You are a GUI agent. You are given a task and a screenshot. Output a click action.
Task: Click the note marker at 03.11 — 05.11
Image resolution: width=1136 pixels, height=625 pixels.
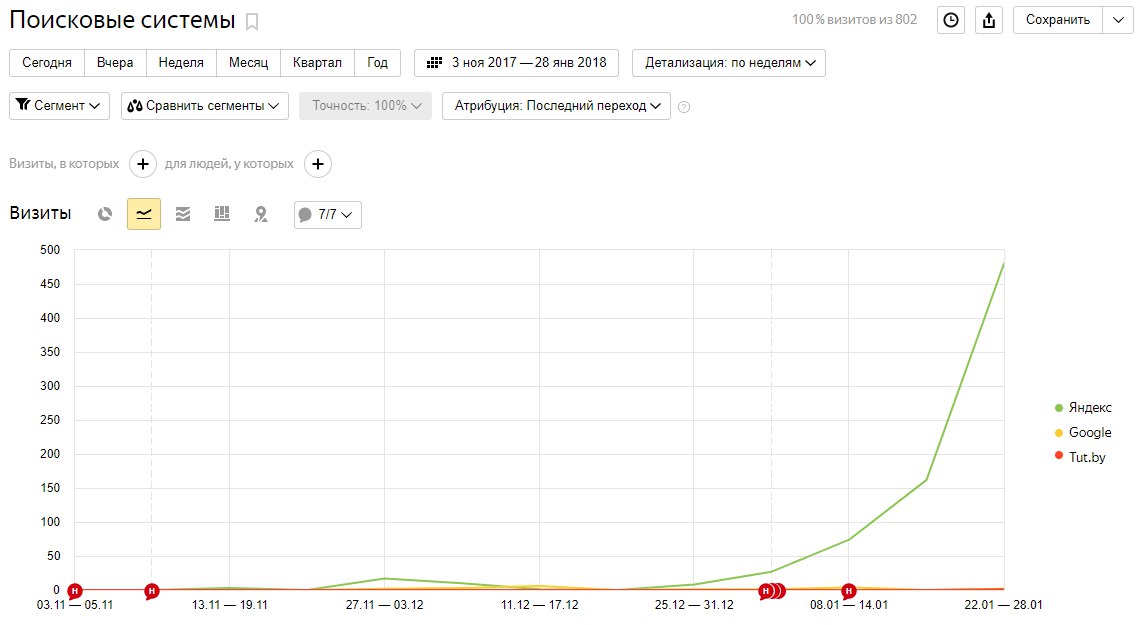point(75,591)
